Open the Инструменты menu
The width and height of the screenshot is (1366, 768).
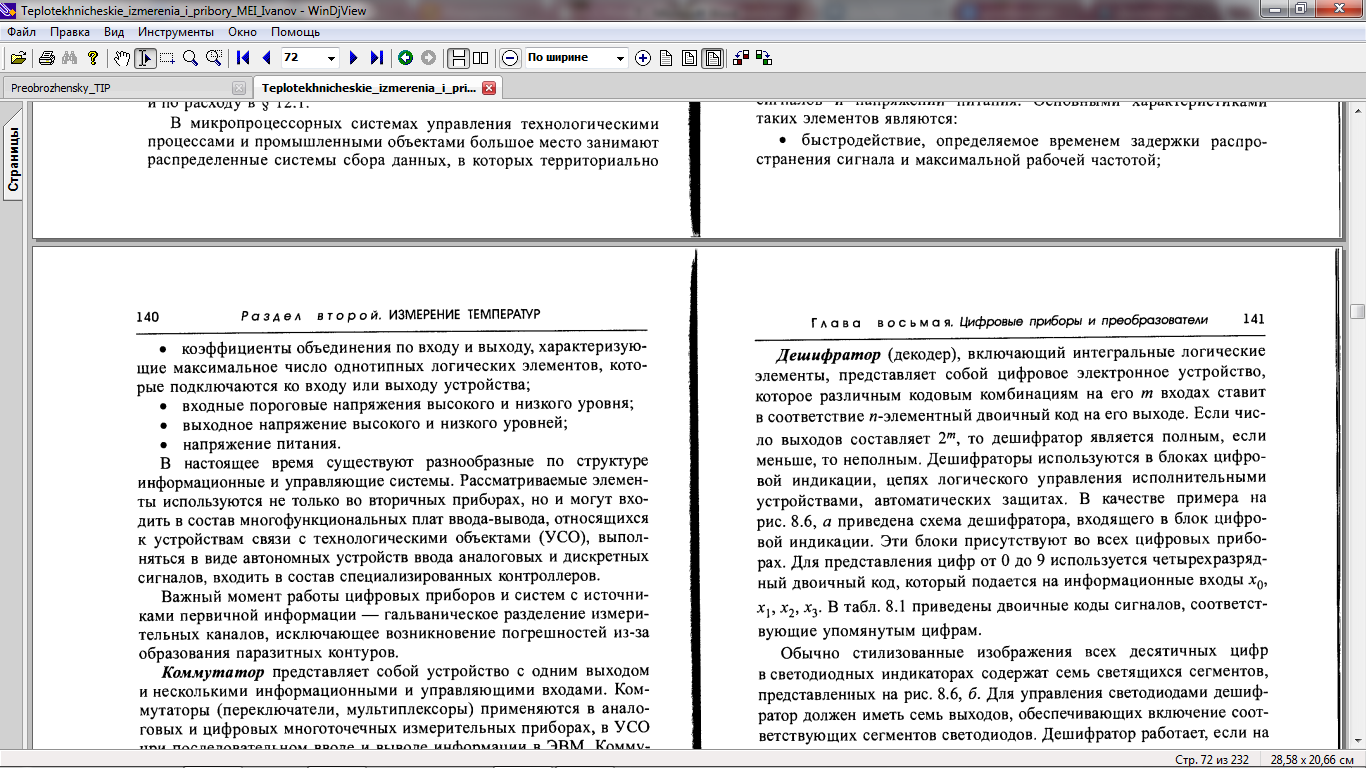[176, 32]
